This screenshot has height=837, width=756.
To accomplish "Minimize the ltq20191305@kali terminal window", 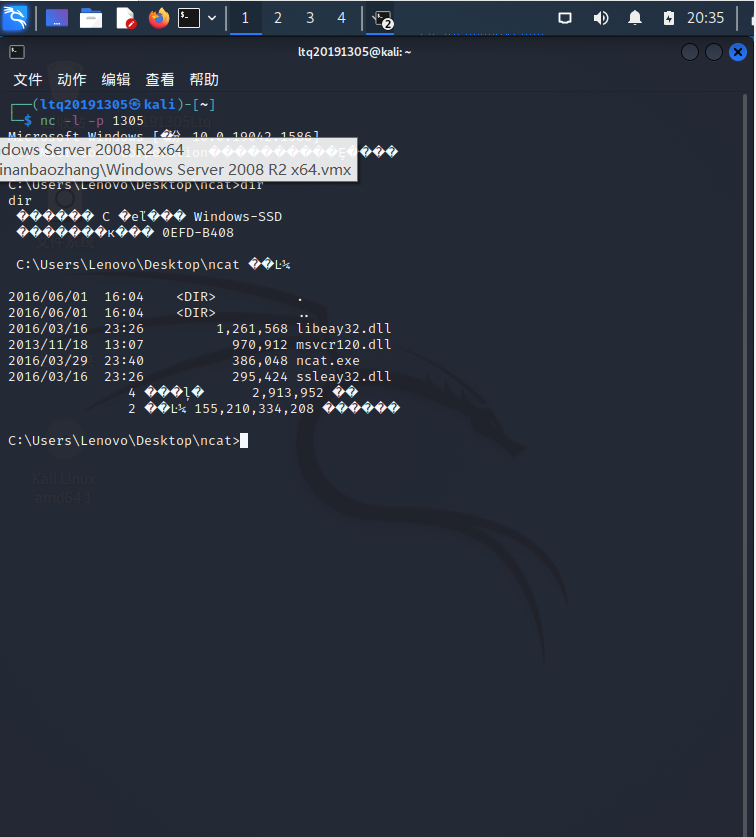I will pyautogui.click(x=690, y=52).
